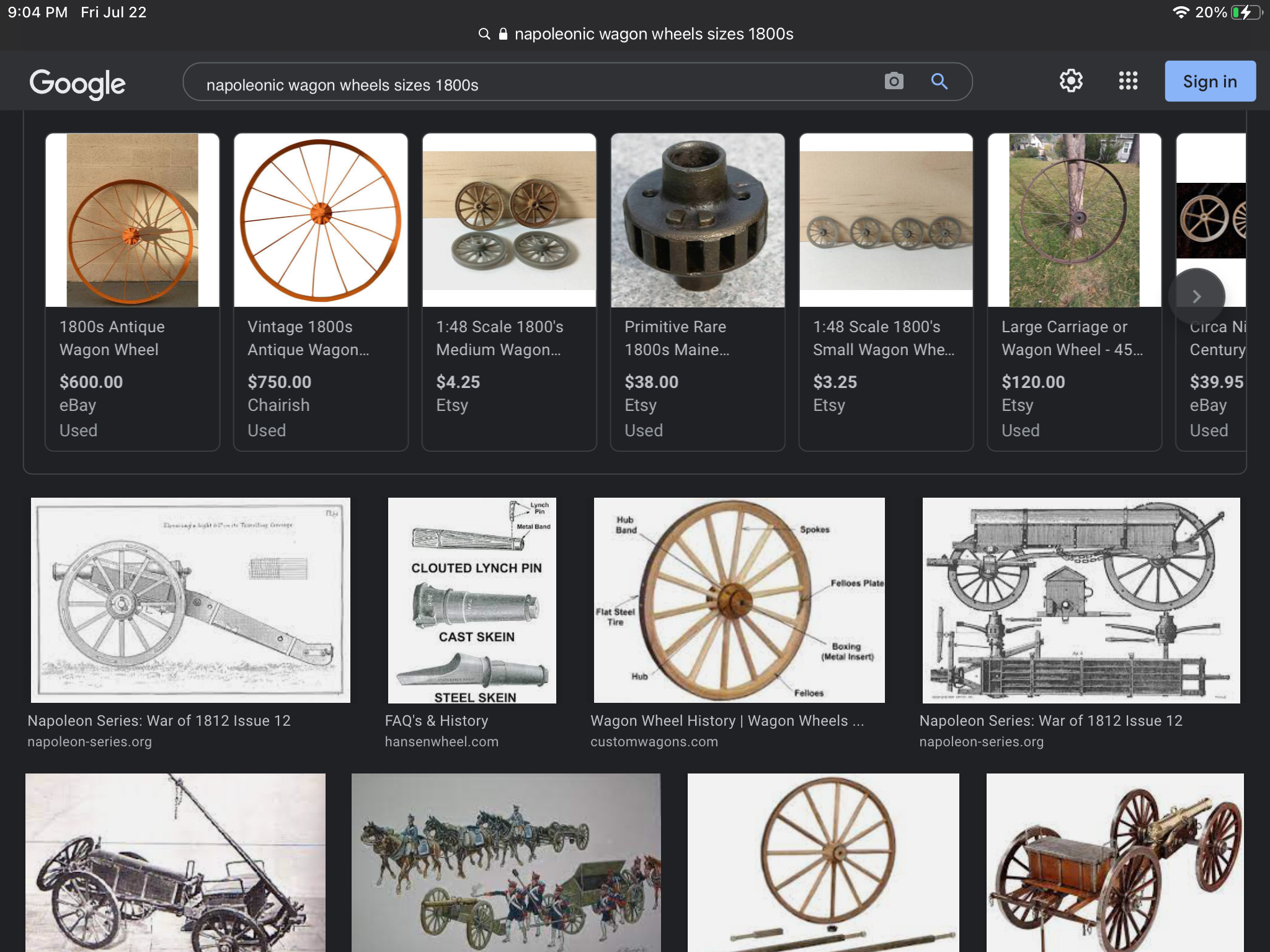Click the $3.25 price
The image size is (1270, 952).
tap(835, 382)
